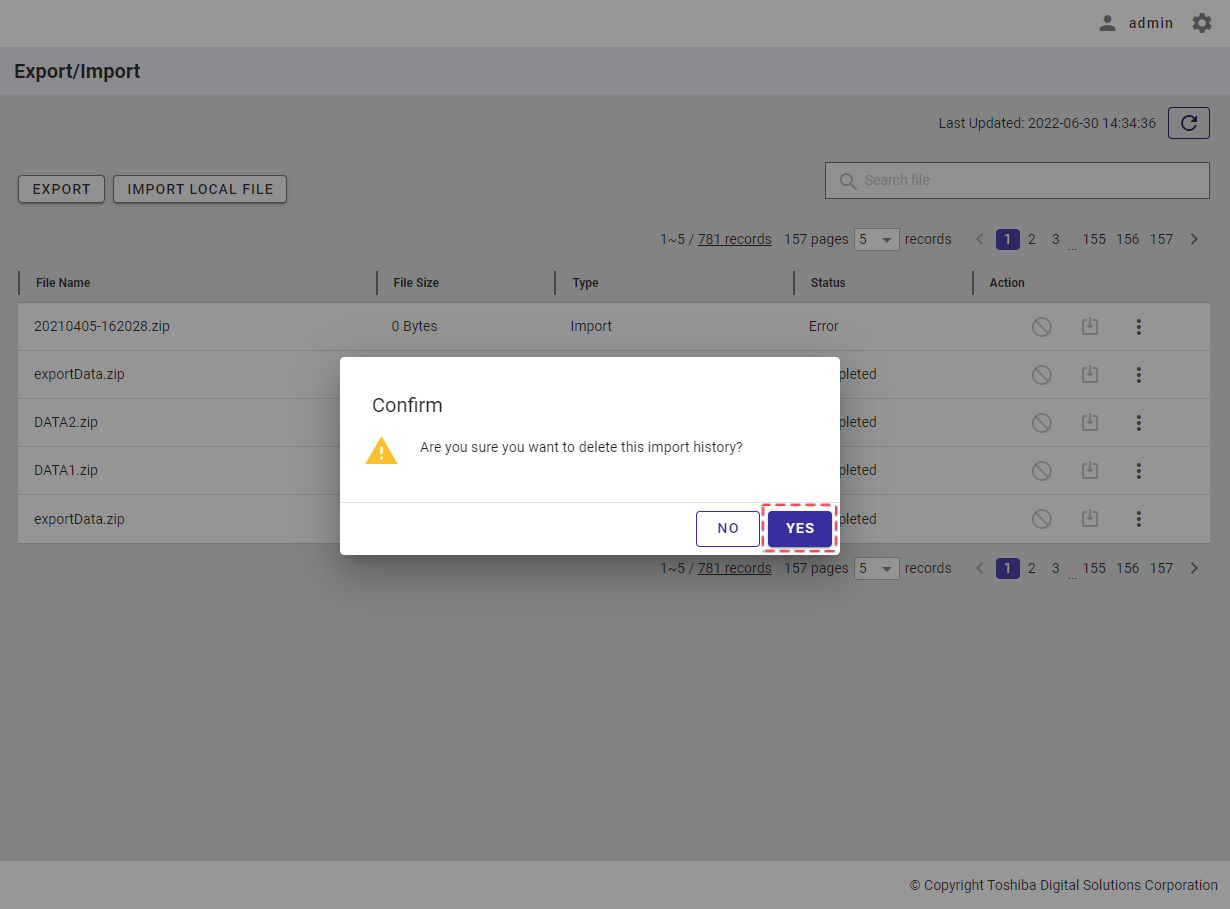The width and height of the screenshot is (1230, 909).
Task: Go to next page in bottom pagination
Action: pos(1194,568)
